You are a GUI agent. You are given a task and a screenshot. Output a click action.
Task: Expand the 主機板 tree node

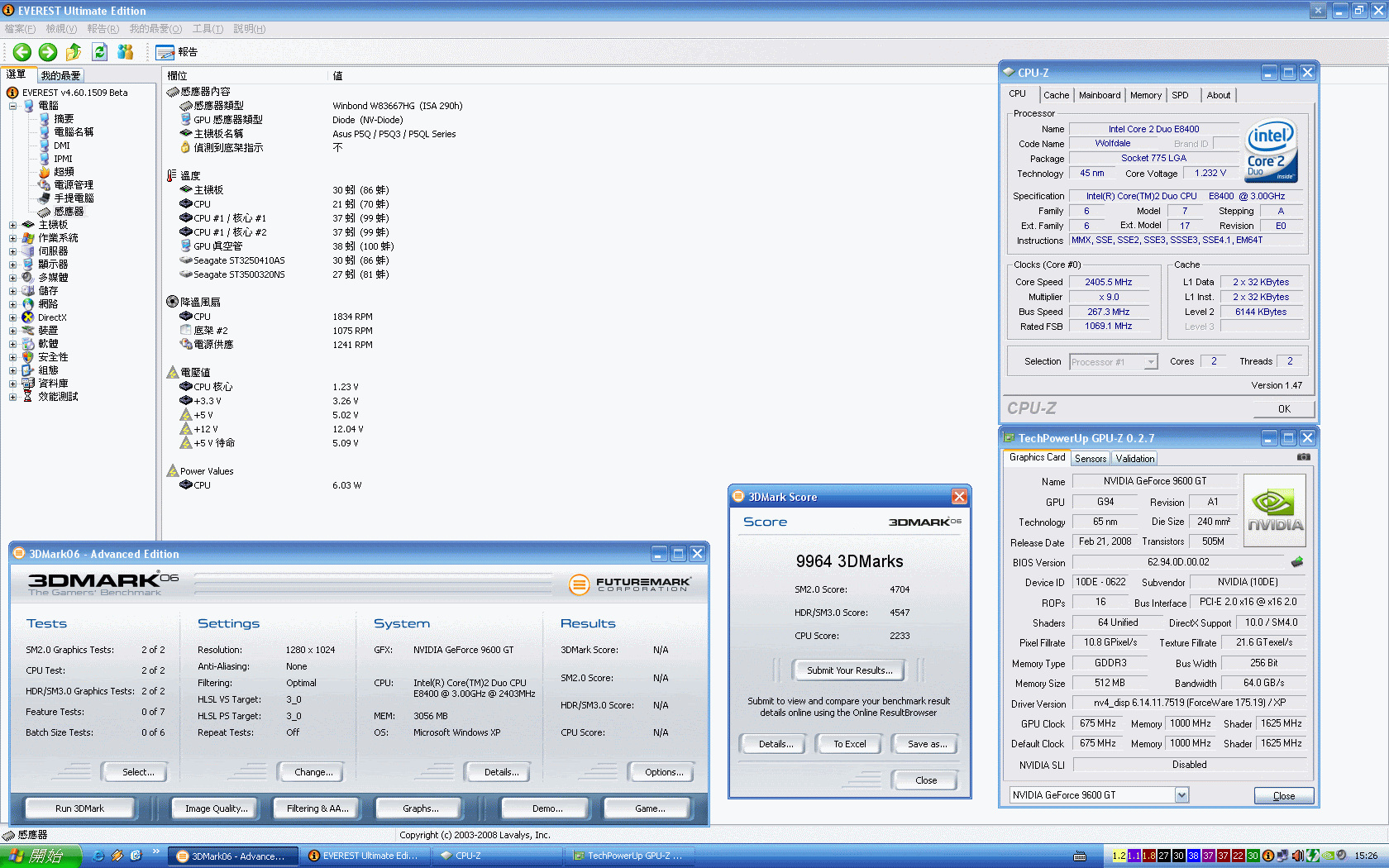coord(12,225)
